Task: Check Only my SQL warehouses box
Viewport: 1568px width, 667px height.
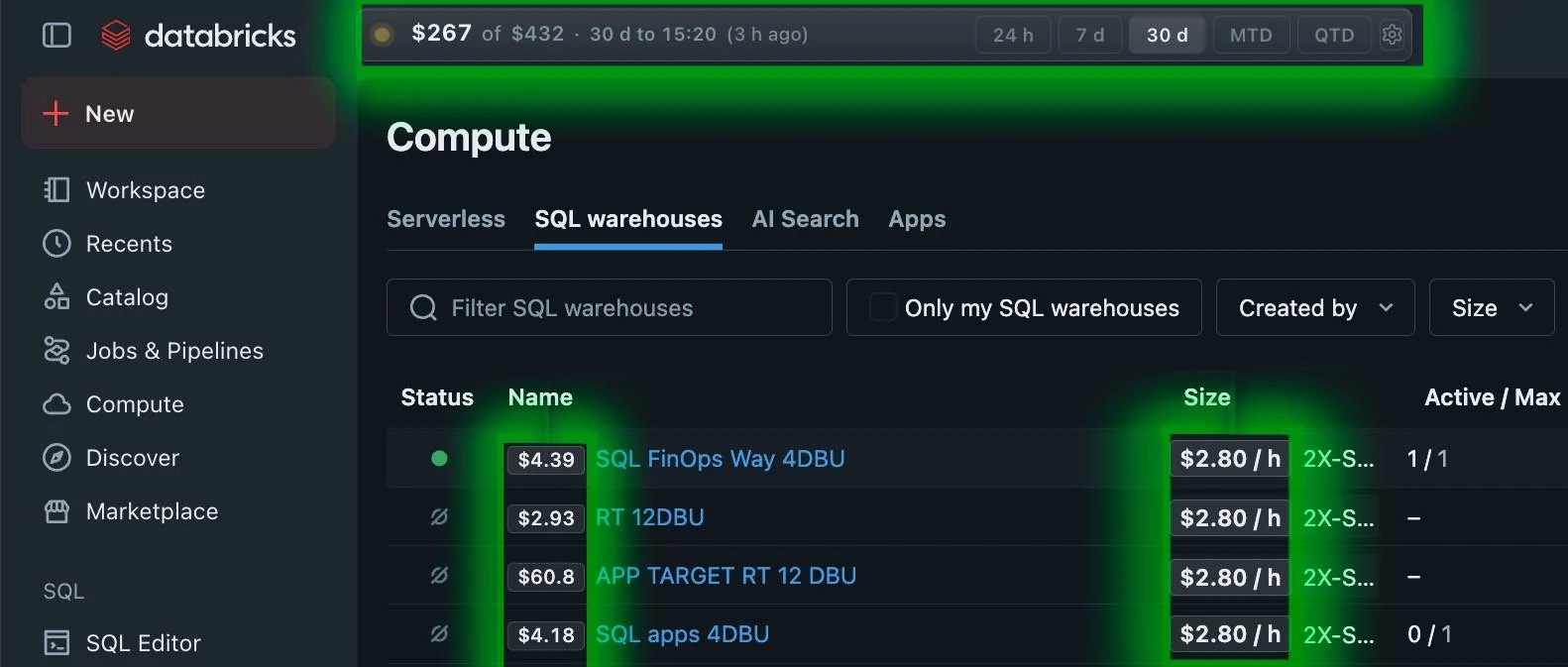Action: pyautogui.click(x=882, y=308)
